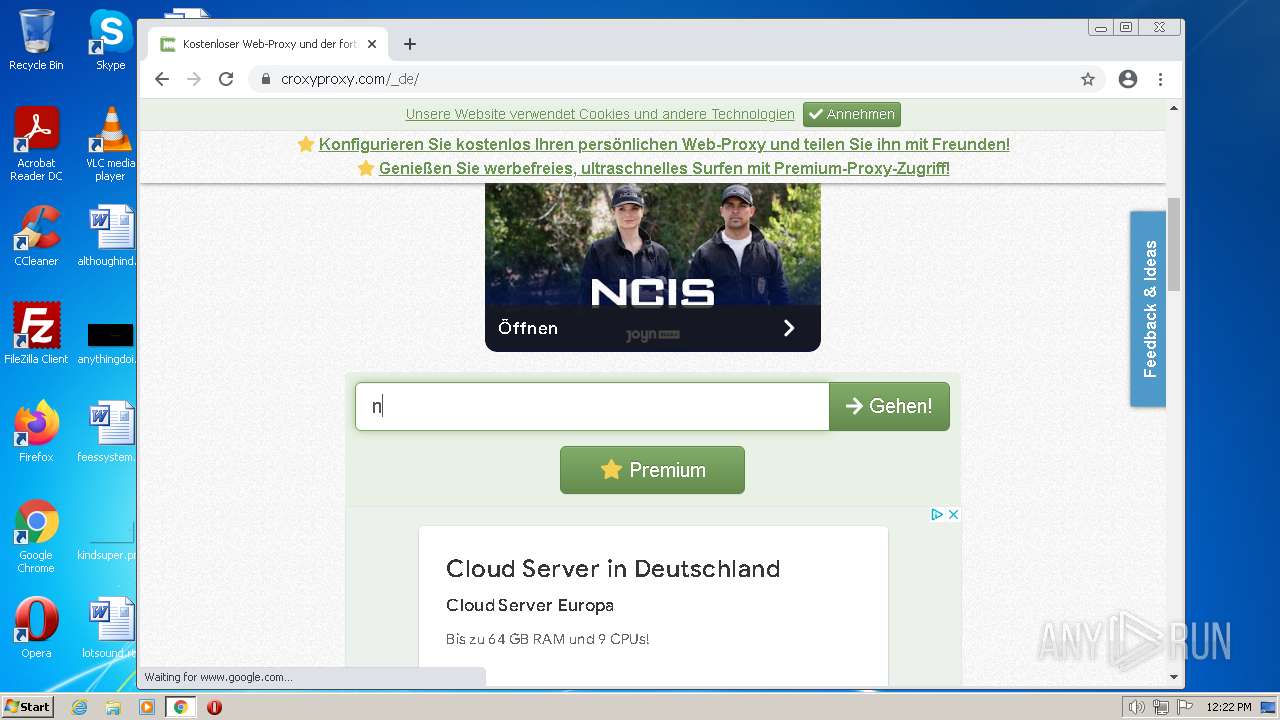Open the Feedback & Ideas side tab
This screenshot has height=720, width=1280.
click(x=1148, y=309)
